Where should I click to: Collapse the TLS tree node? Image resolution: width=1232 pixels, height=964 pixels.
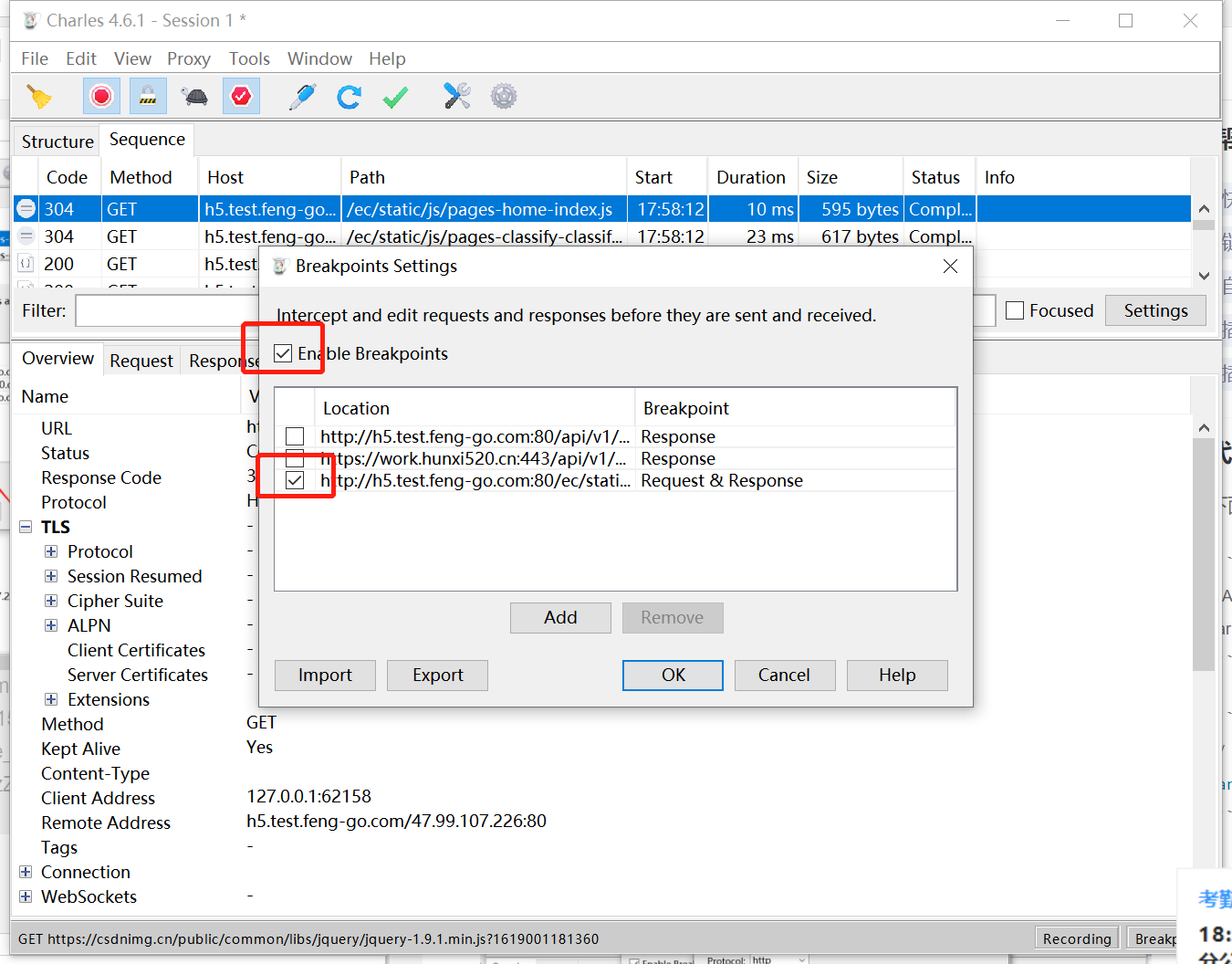pos(26,527)
